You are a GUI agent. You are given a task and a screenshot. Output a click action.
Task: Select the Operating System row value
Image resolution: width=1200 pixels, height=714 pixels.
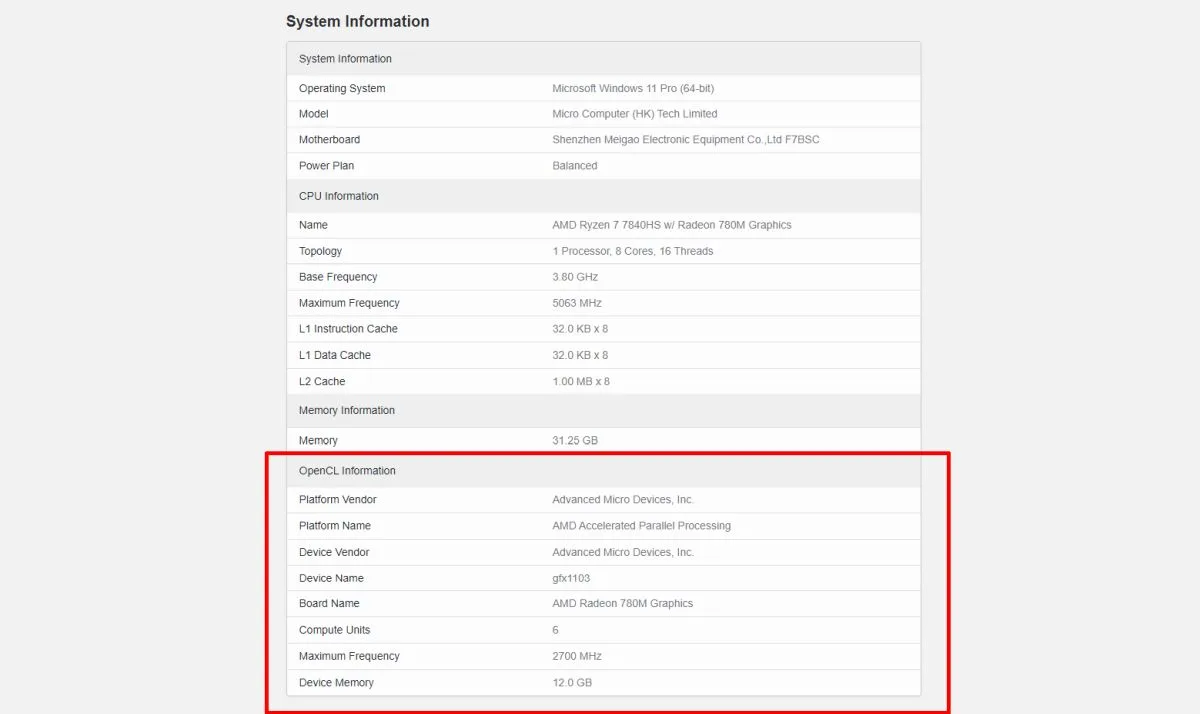point(633,88)
